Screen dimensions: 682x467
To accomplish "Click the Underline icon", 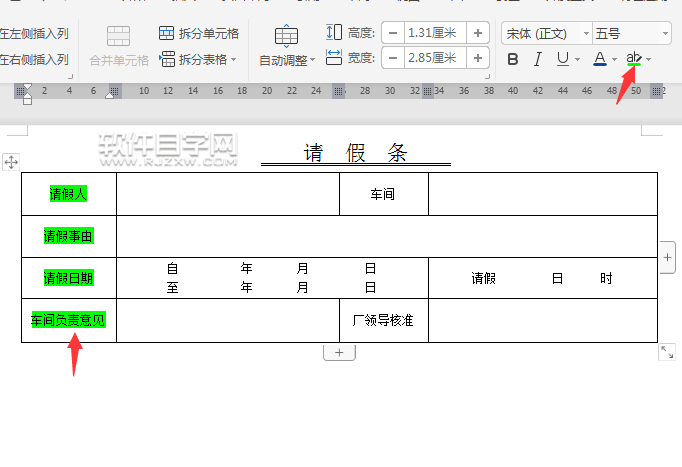I will (563, 60).
